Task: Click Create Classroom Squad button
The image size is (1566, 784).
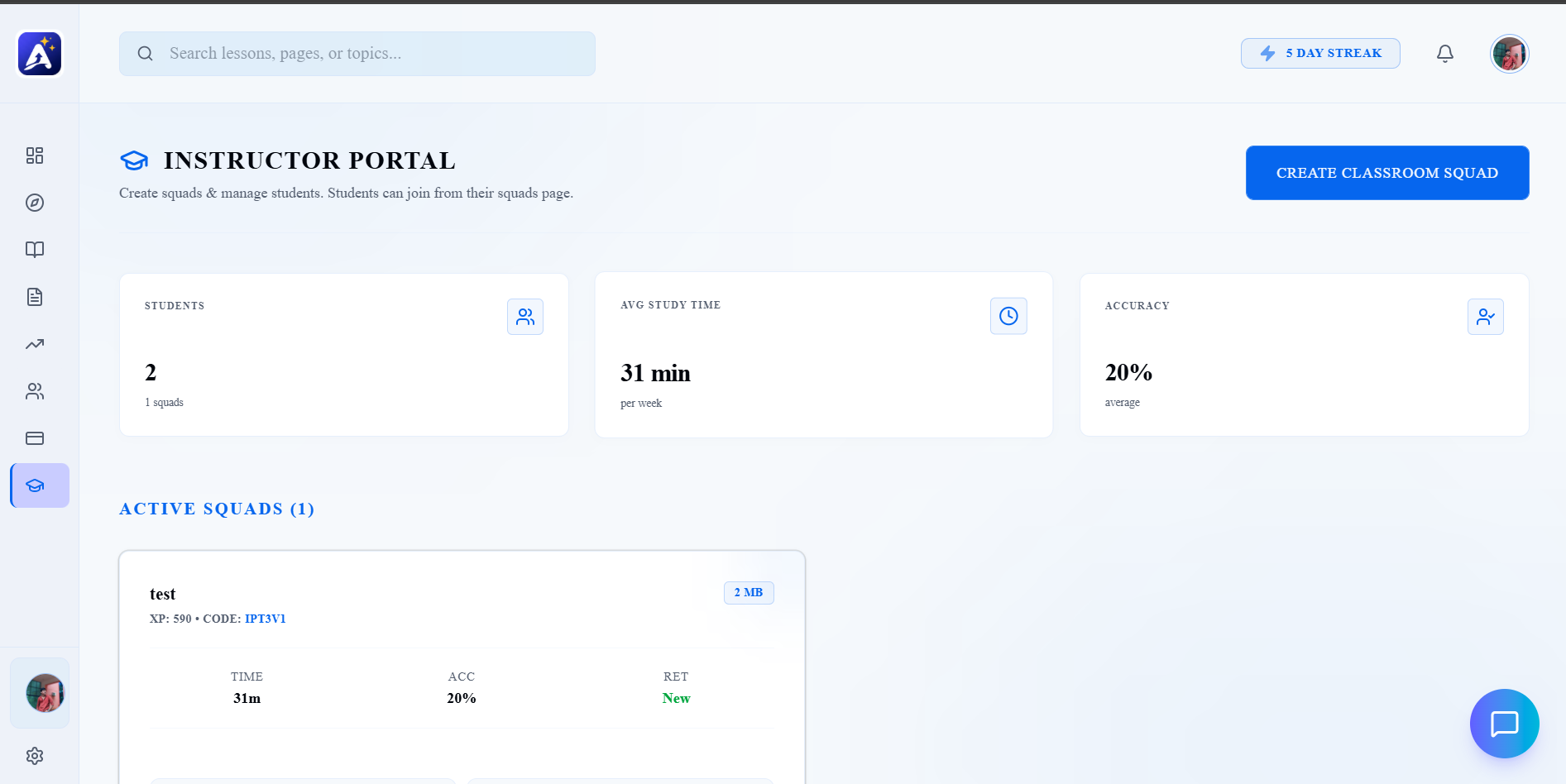Action: click(x=1387, y=173)
